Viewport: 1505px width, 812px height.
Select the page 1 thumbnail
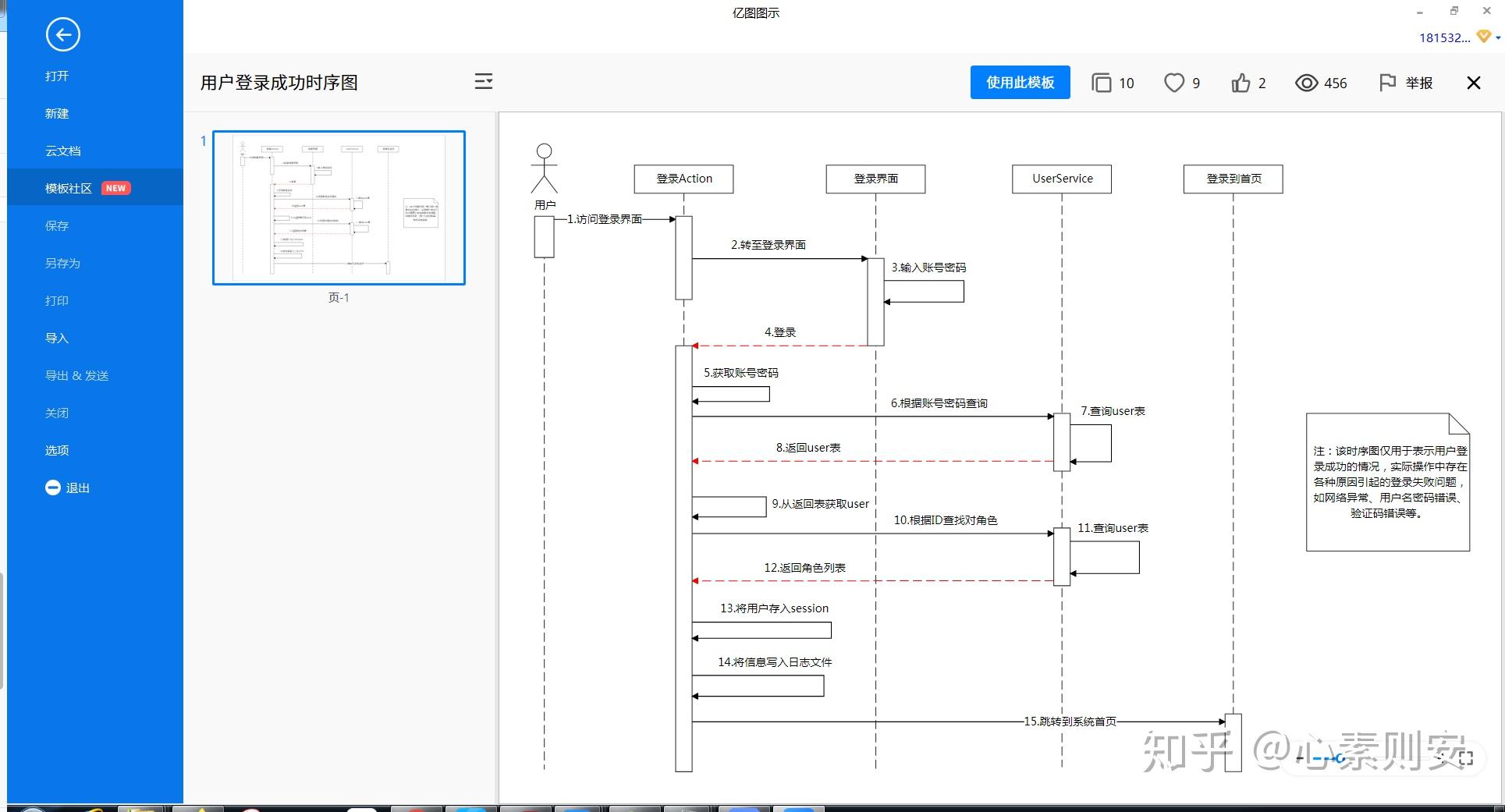click(x=339, y=207)
